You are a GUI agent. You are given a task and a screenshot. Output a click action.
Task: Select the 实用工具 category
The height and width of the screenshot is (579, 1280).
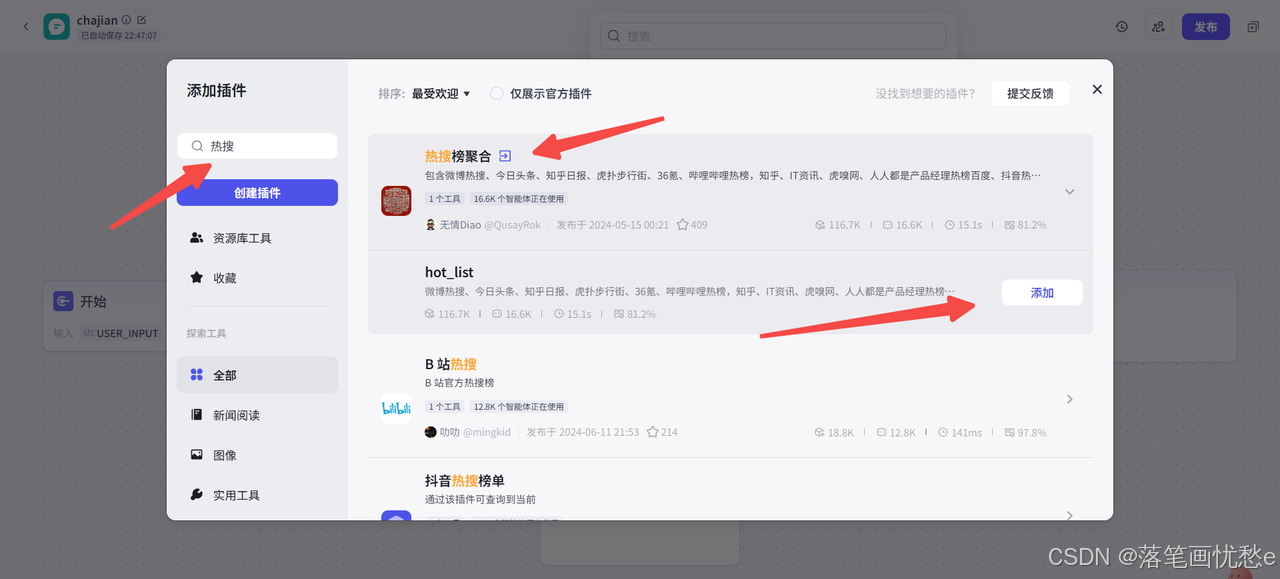pyautogui.click(x=257, y=495)
